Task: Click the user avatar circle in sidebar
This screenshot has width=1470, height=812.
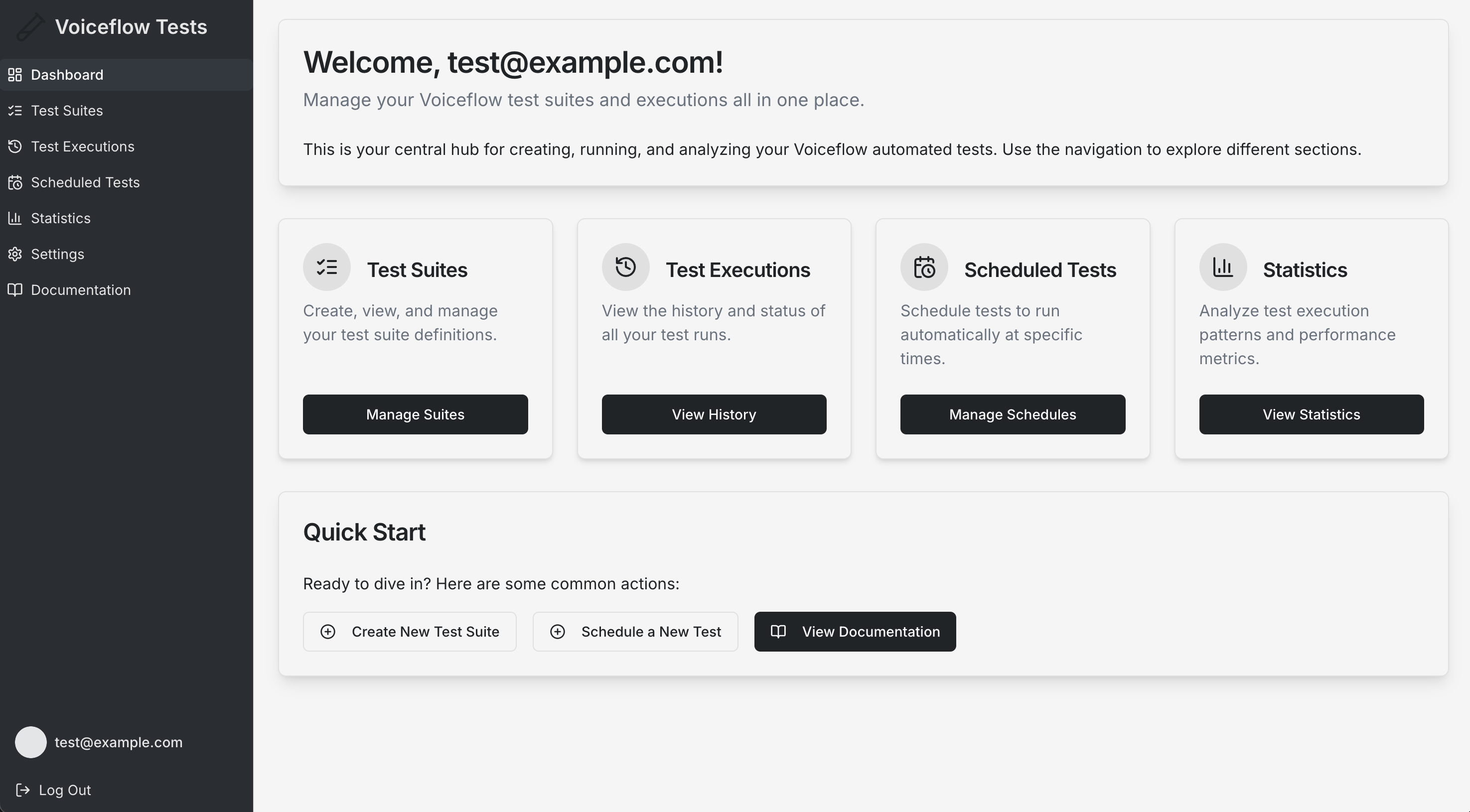Action: click(x=31, y=742)
